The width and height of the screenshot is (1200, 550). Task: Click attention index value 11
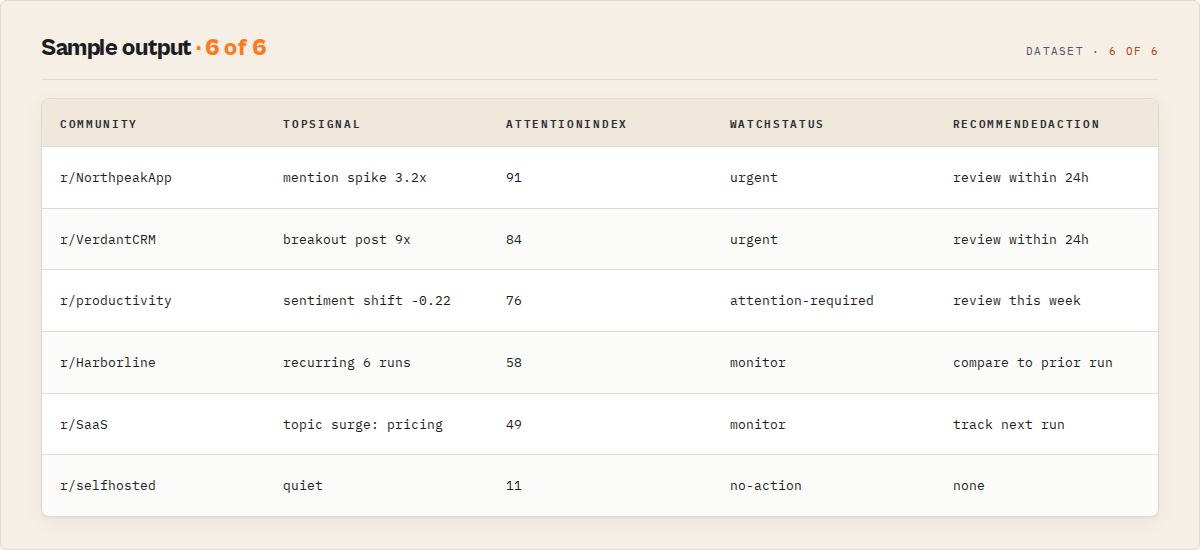pos(514,486)
